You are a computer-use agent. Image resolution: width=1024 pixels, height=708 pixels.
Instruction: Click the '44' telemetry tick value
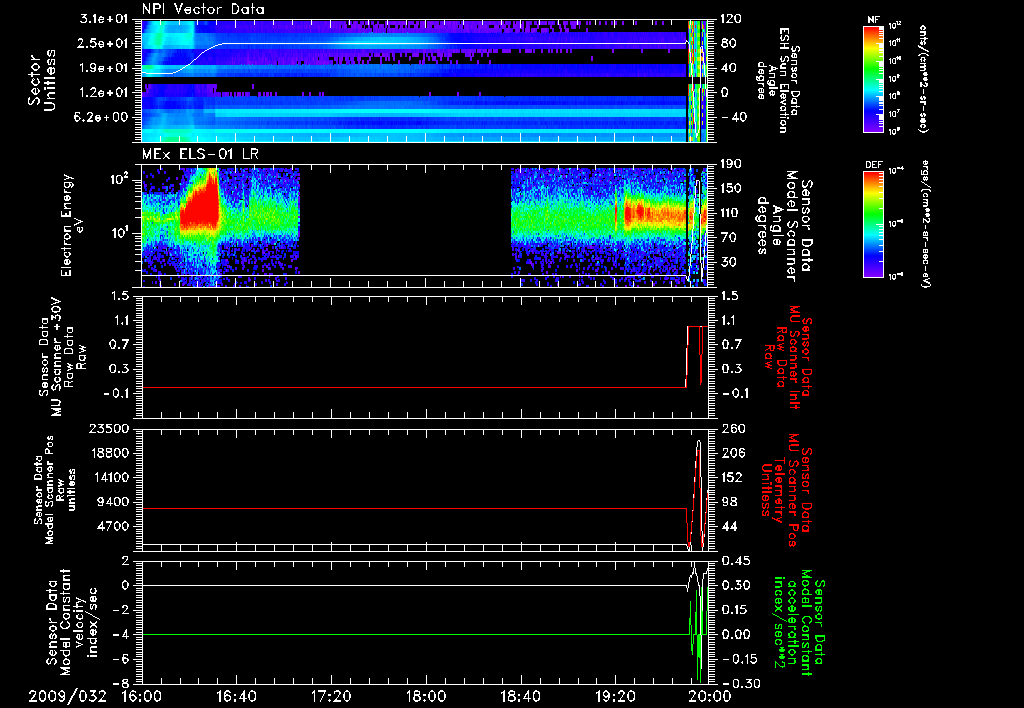click(728, 526)
